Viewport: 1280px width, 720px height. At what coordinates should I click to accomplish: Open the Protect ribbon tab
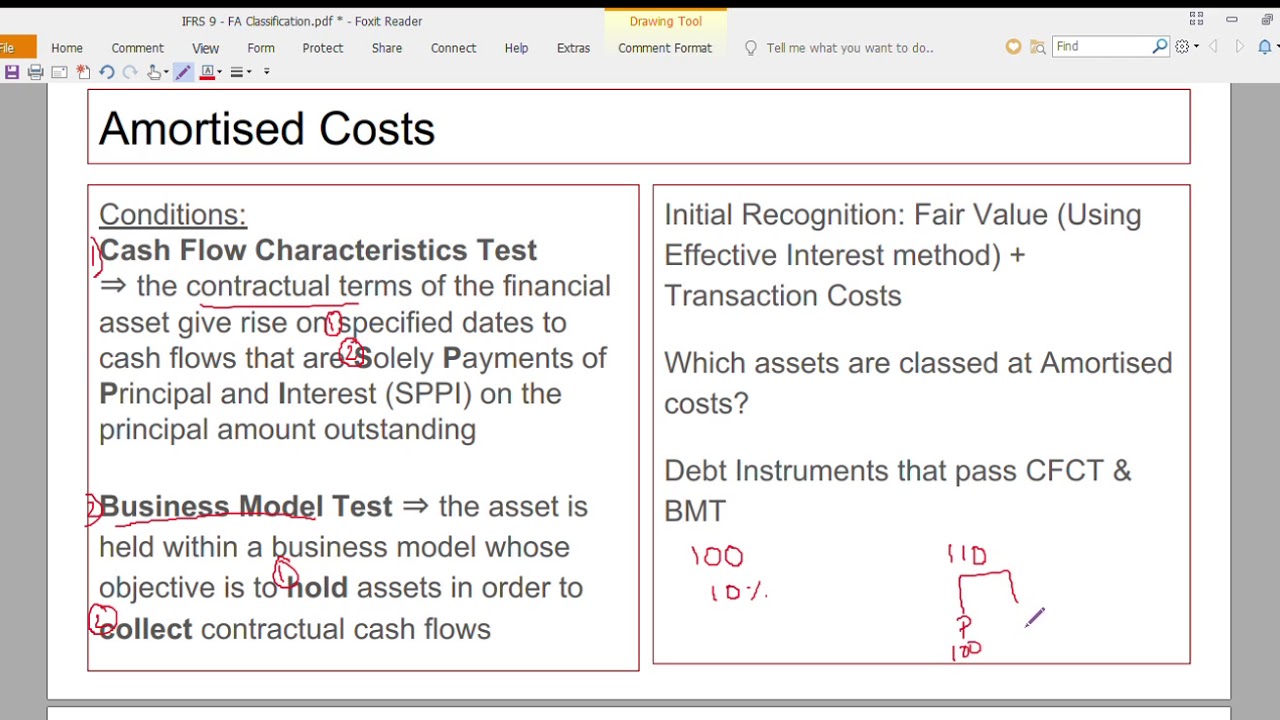click(322, 48)
